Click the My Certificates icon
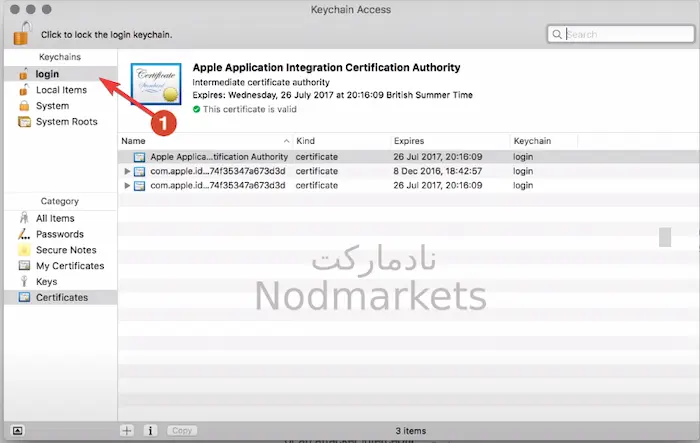This screenshot has width=700, height=443. [24, 266]
